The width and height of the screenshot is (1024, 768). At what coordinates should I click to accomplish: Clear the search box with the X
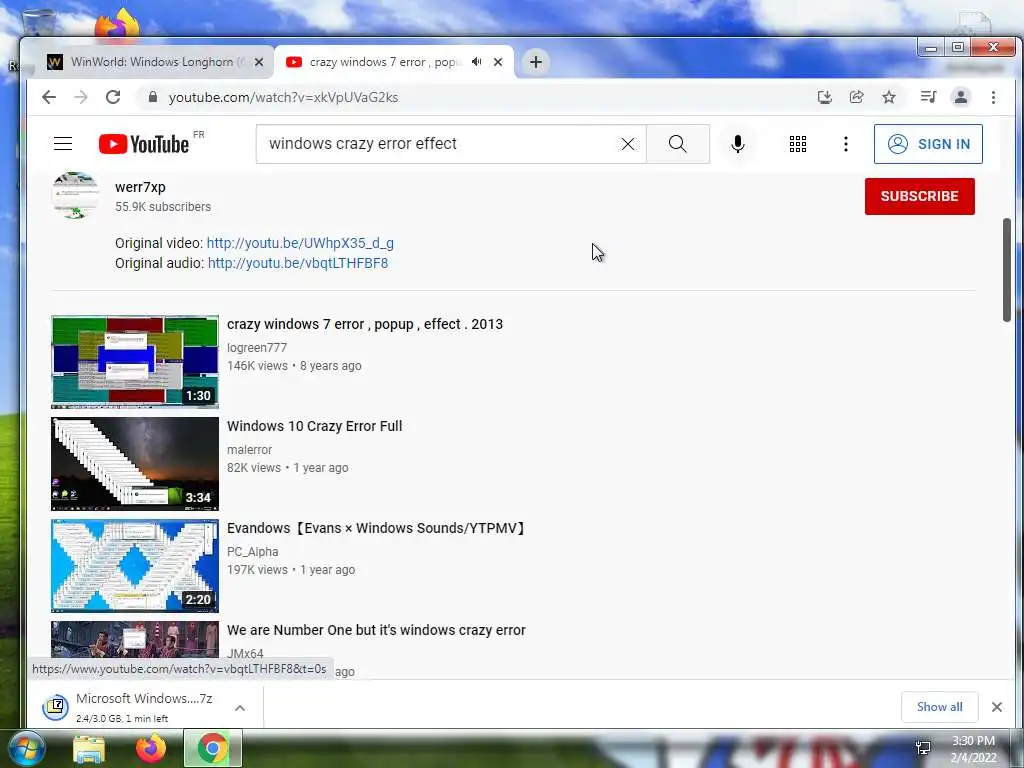click(x=628, y=144)
